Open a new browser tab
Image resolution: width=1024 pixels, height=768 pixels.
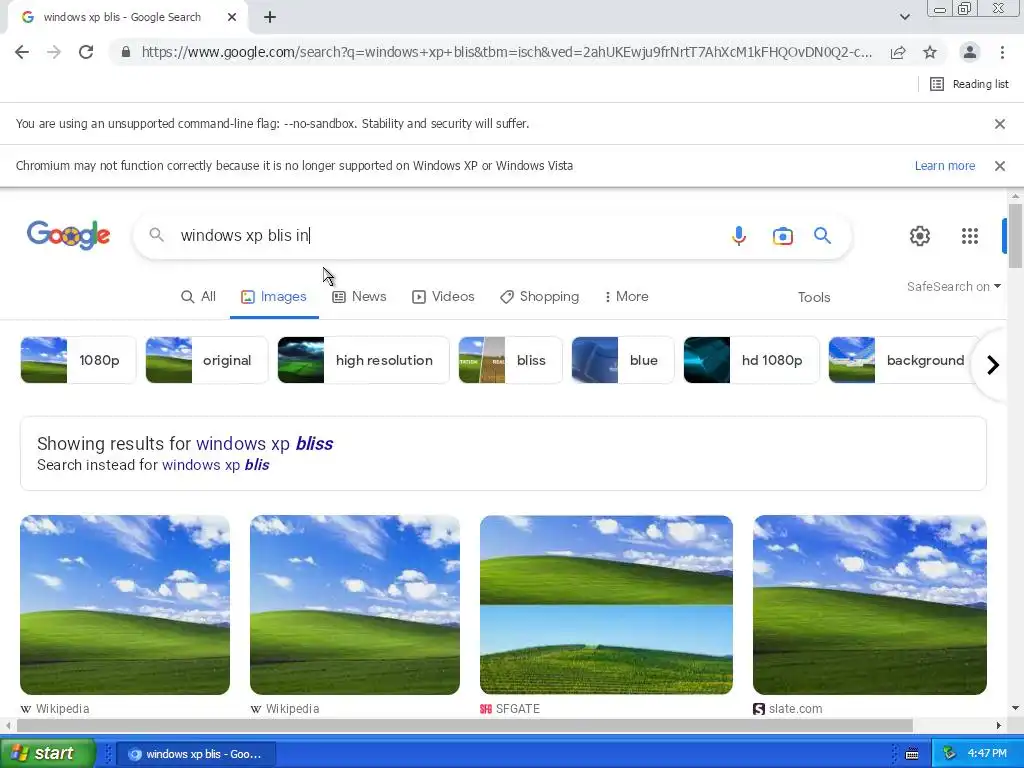click(x=270, y=17)
